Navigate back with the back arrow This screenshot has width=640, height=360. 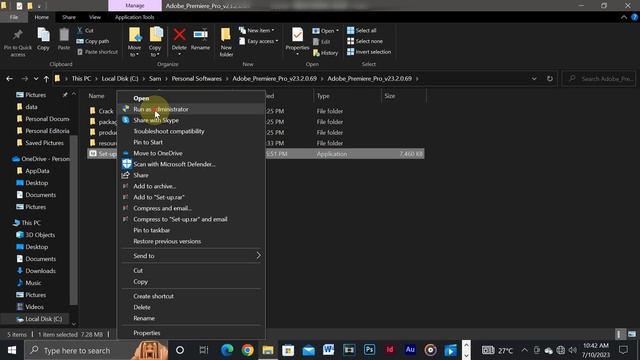[x=9, y=78]
